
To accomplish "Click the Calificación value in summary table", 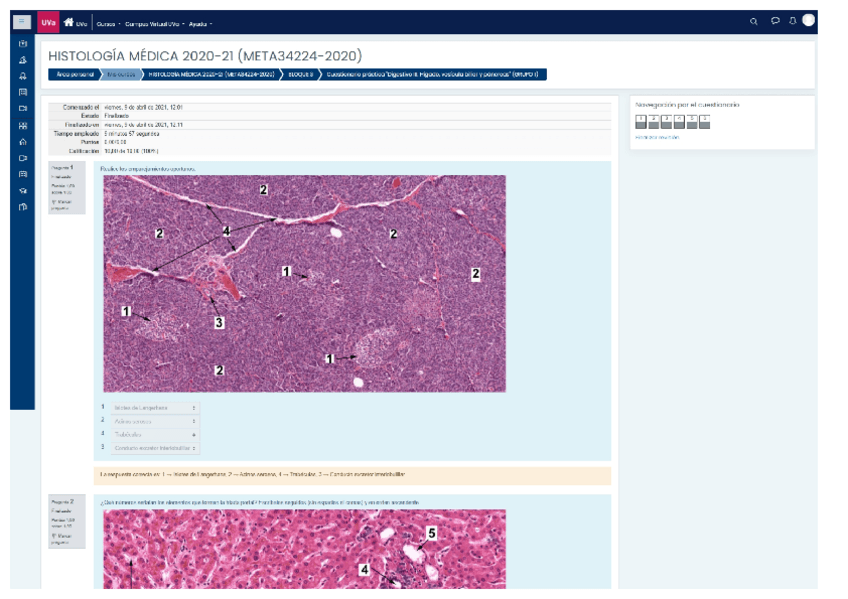I will [131, 151].
